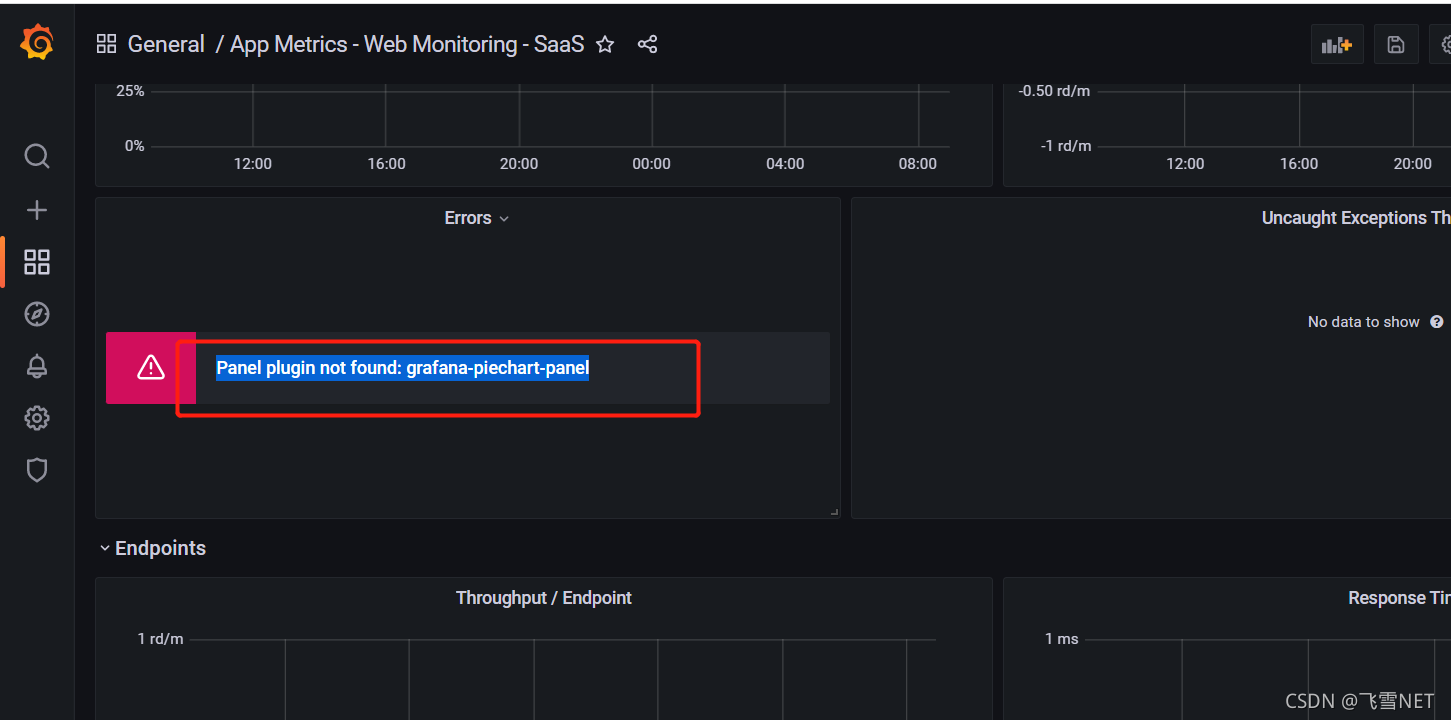Screen dimensions: 1451x720
Task: Click the Add panel toolbar button
Action: point(1337,44)
